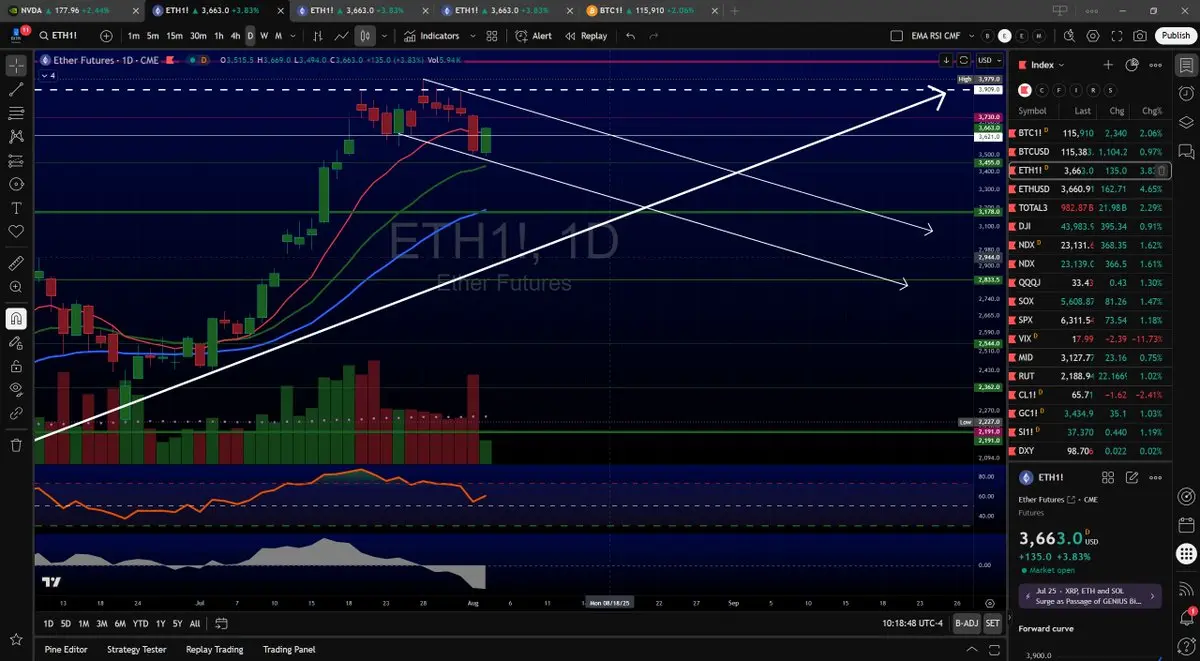Select the trend line drawing tool

coord(16,89)
